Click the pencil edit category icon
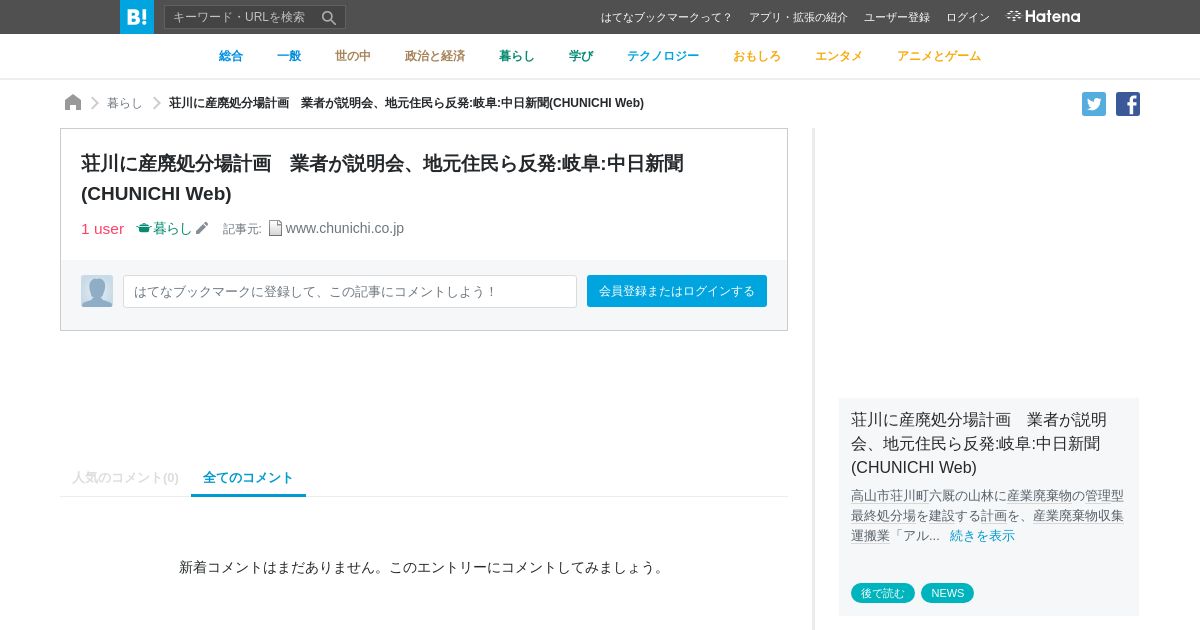This screenshot has height=630, width=1200. (202, 228)
